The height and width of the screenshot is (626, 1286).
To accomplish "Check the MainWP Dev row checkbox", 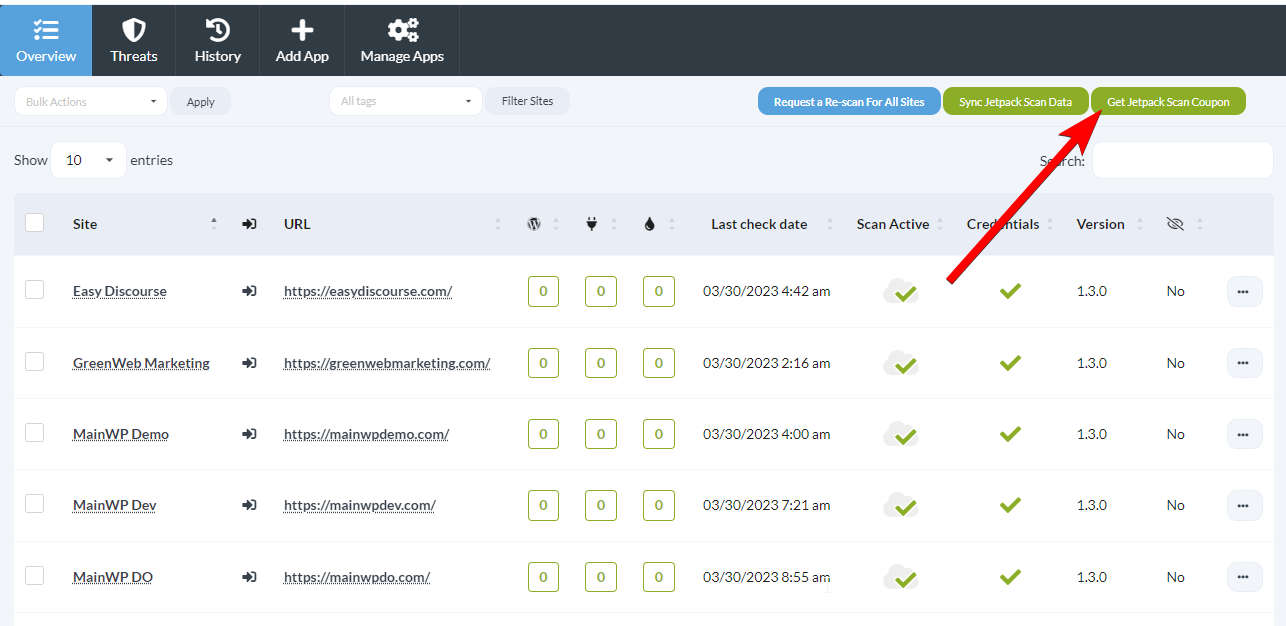I will pos(34,503).
